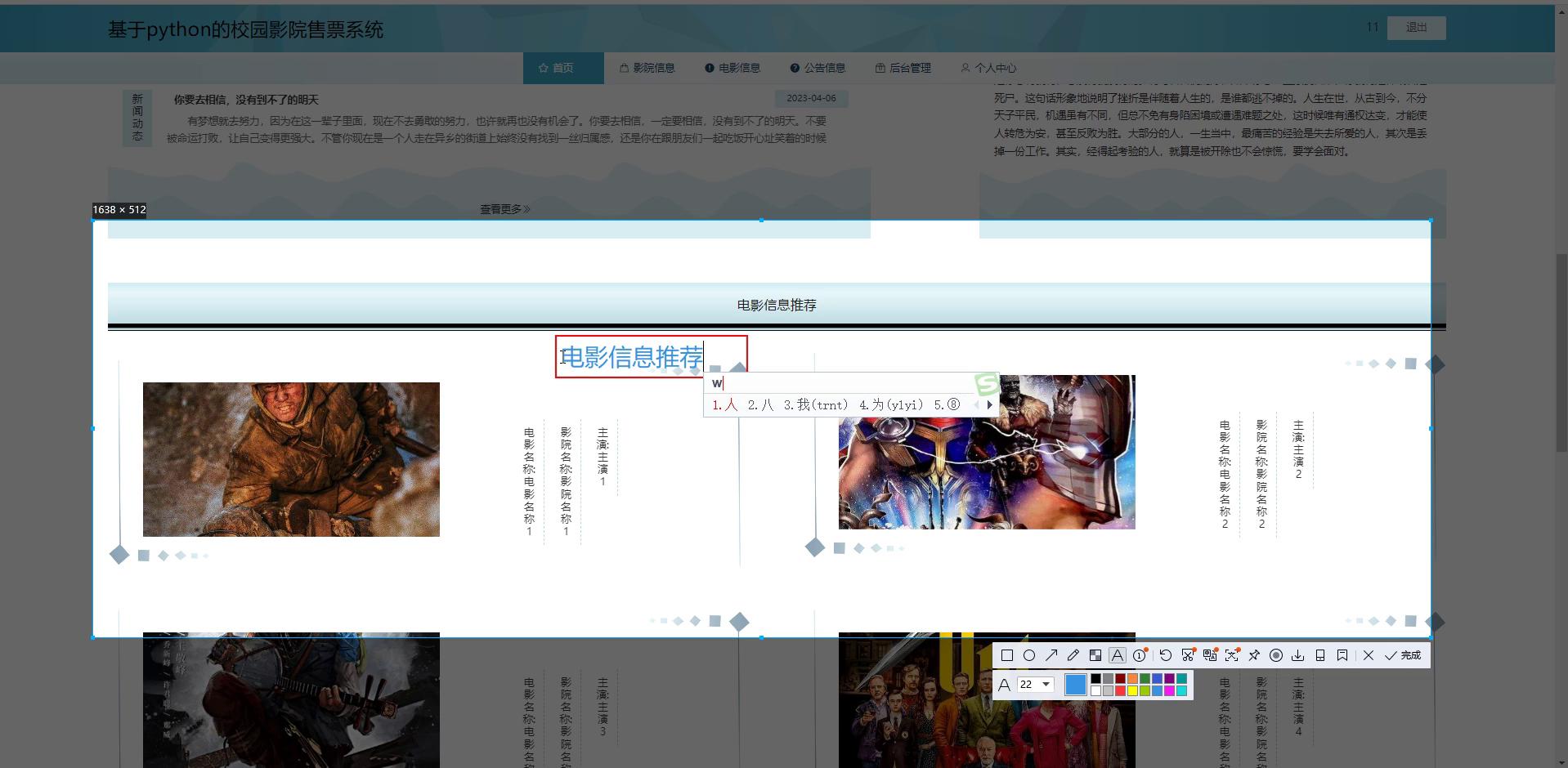Send the screenshot to phone
The width and height of the screenshot is (1568, 768).
tap(1320, 655)
